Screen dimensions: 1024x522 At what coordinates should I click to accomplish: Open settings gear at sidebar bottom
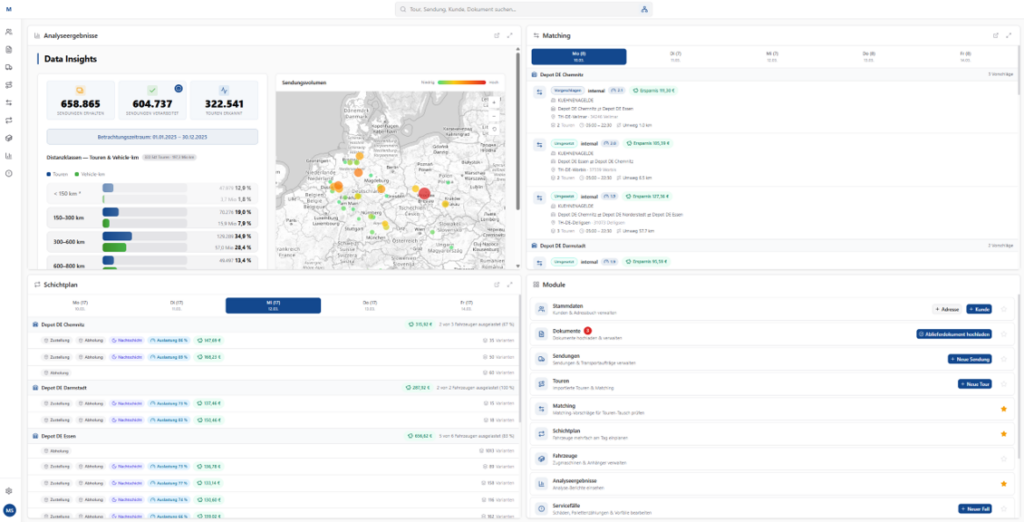[9, 491]
